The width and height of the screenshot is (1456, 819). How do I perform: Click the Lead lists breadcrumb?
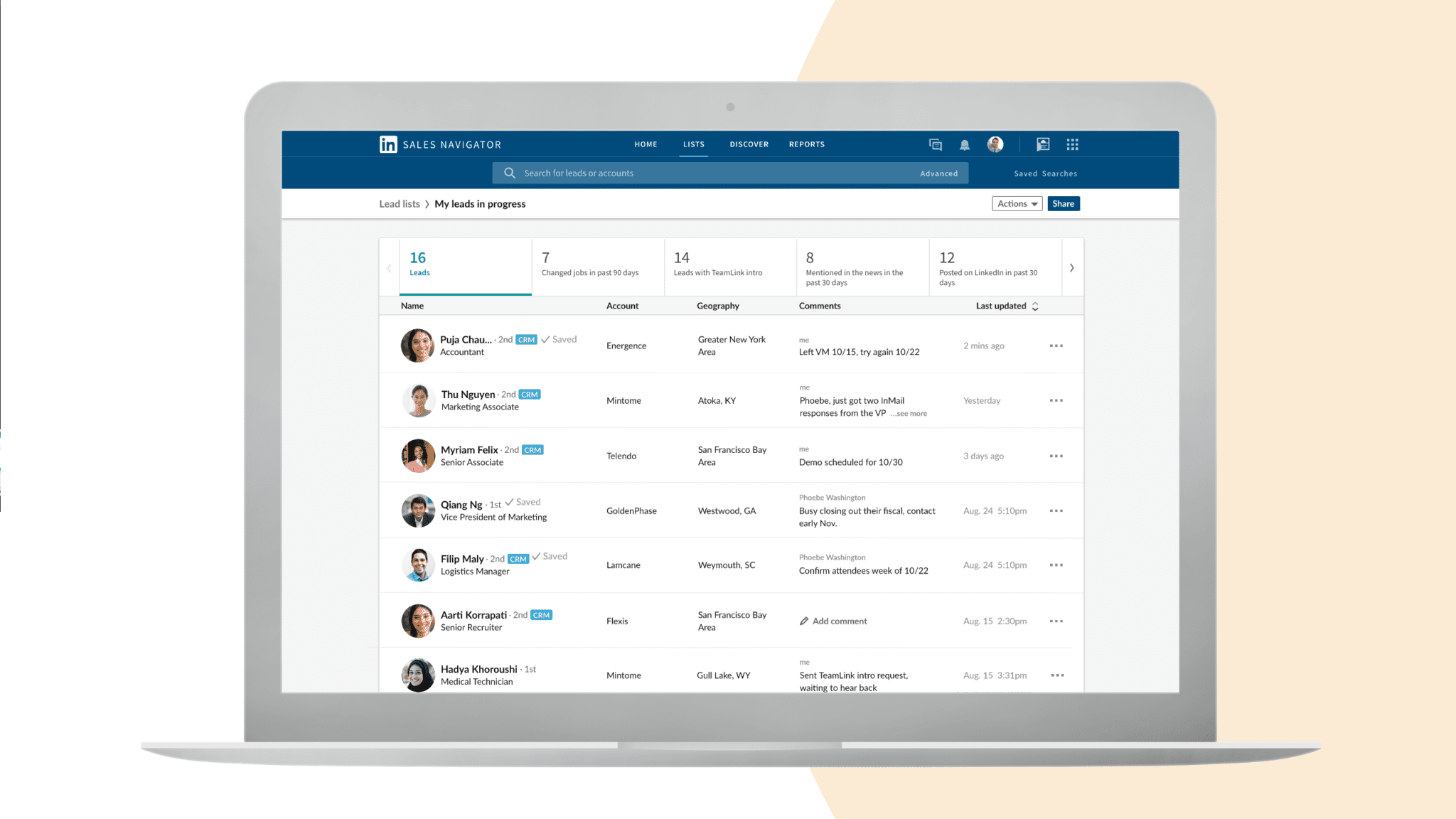[399, 204]
